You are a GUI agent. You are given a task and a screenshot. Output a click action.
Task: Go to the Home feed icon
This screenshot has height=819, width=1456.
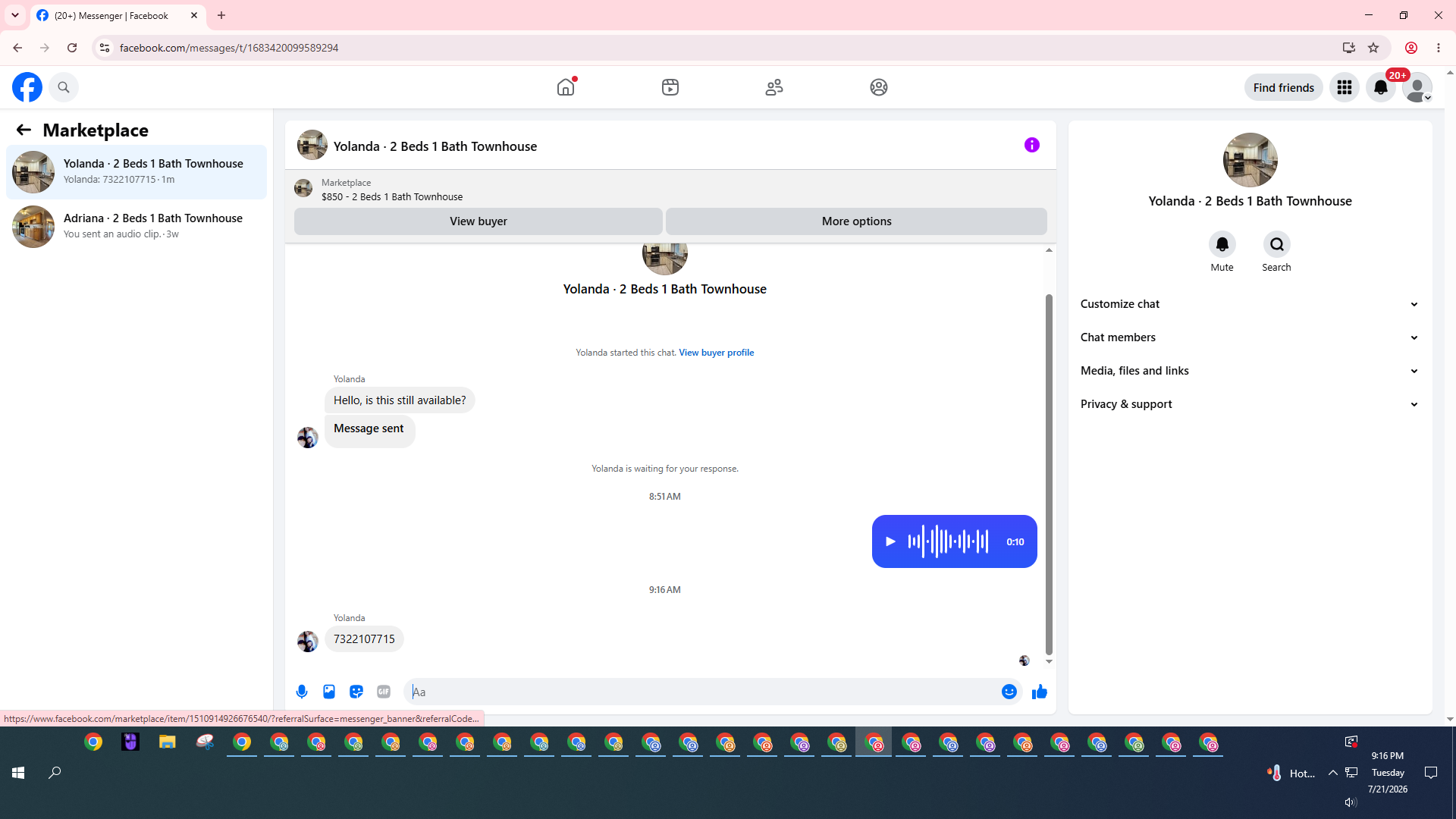click(x=566, y=87)
